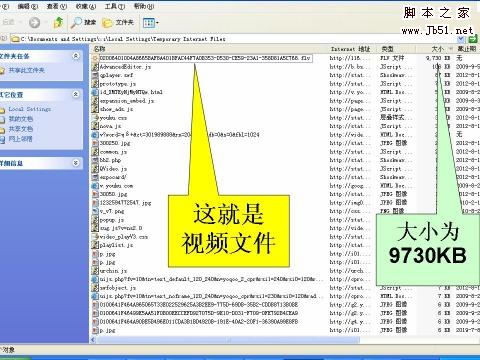Sort by the 截止期 column header
The width and height of the screenshot is (480, 360).
467,49
